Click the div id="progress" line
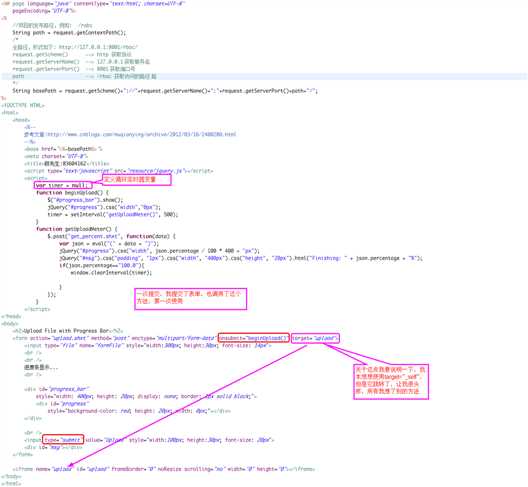 pyautogui.click(x=63, y=404)
